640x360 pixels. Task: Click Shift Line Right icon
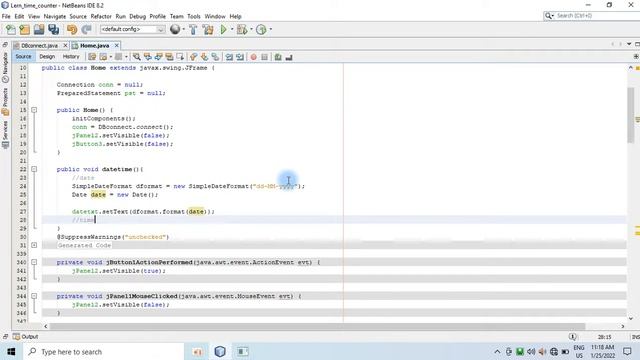[240, 57]
